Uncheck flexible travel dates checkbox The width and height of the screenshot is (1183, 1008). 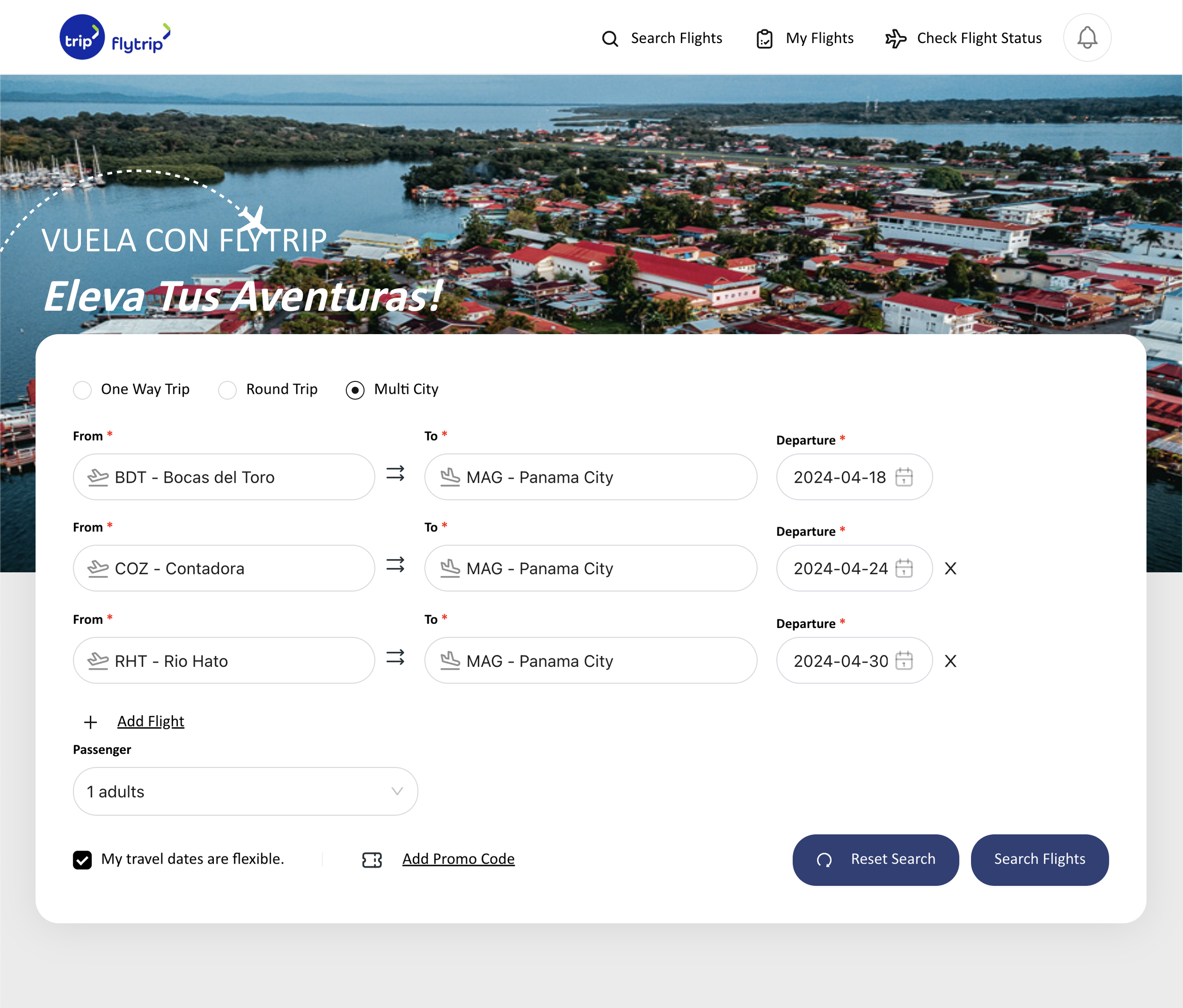click(82, 859)
